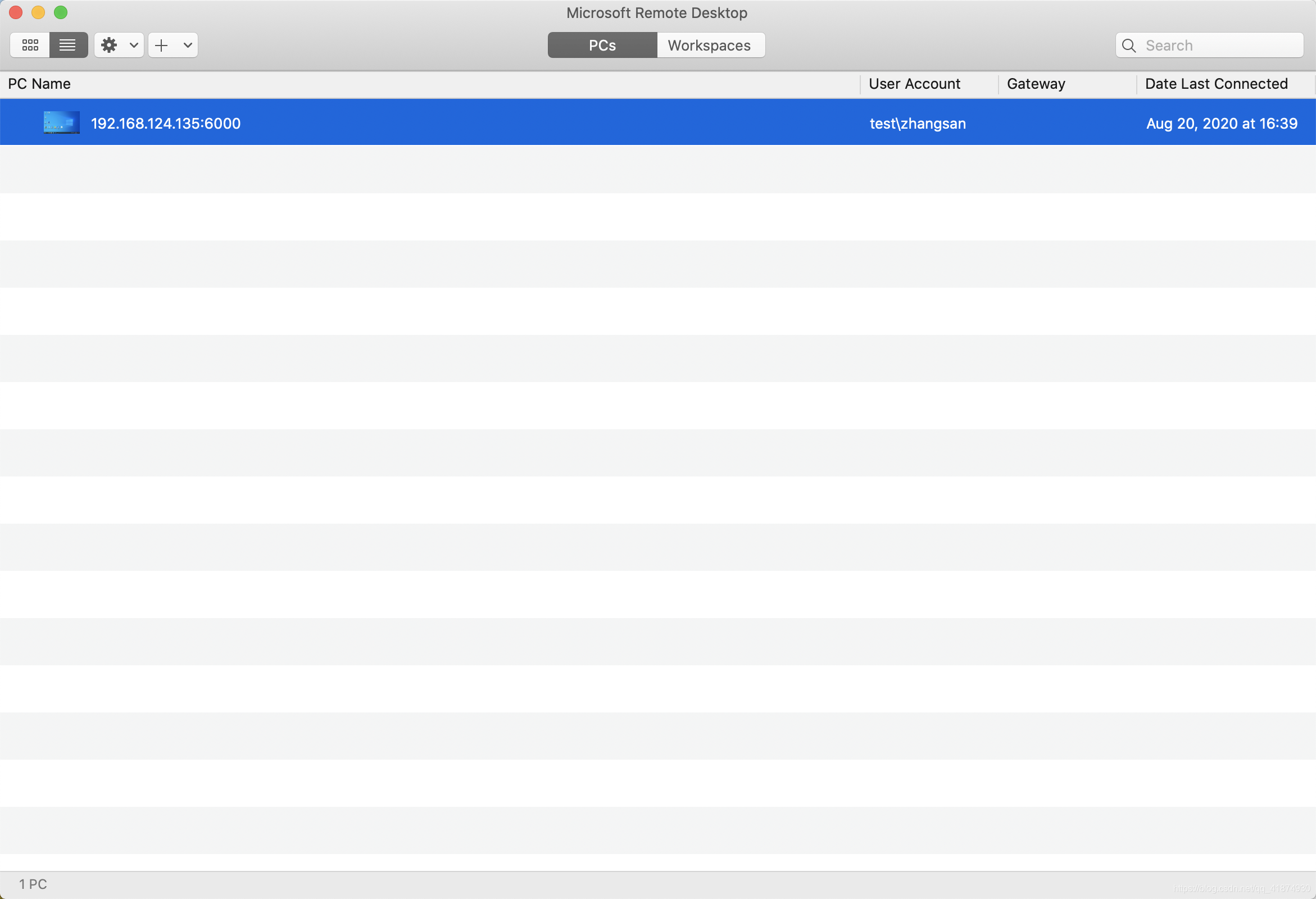Click the settings gear icon
This screenshot has height=899, width=1316.
click(109, 46)
